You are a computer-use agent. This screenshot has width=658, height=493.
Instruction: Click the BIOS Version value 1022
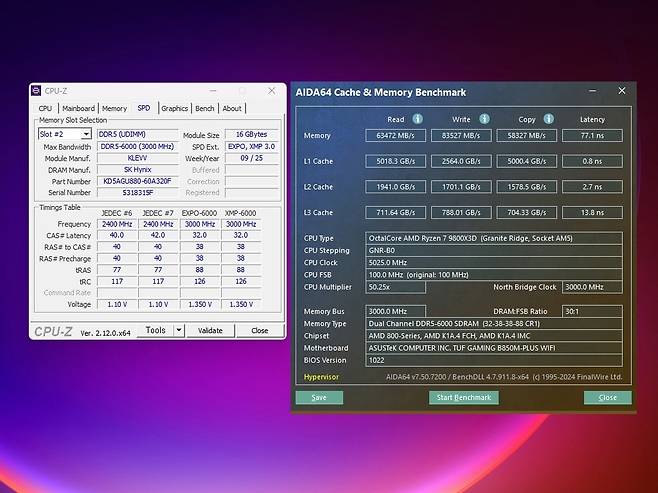(x=494, y=360)
